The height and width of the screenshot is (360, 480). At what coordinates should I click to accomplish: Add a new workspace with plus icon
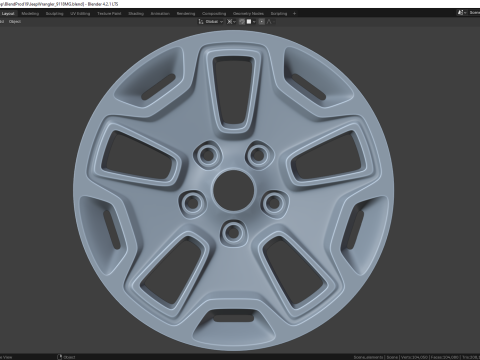pos(294,14)
